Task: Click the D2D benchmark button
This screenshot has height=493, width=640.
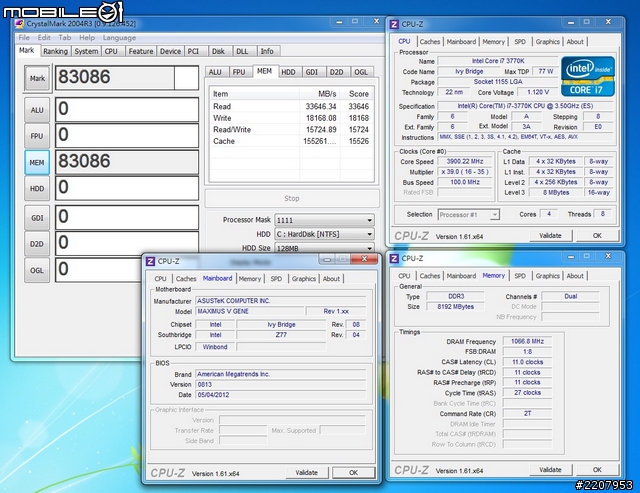Action: pyautogui.click(x=37, y=244)
